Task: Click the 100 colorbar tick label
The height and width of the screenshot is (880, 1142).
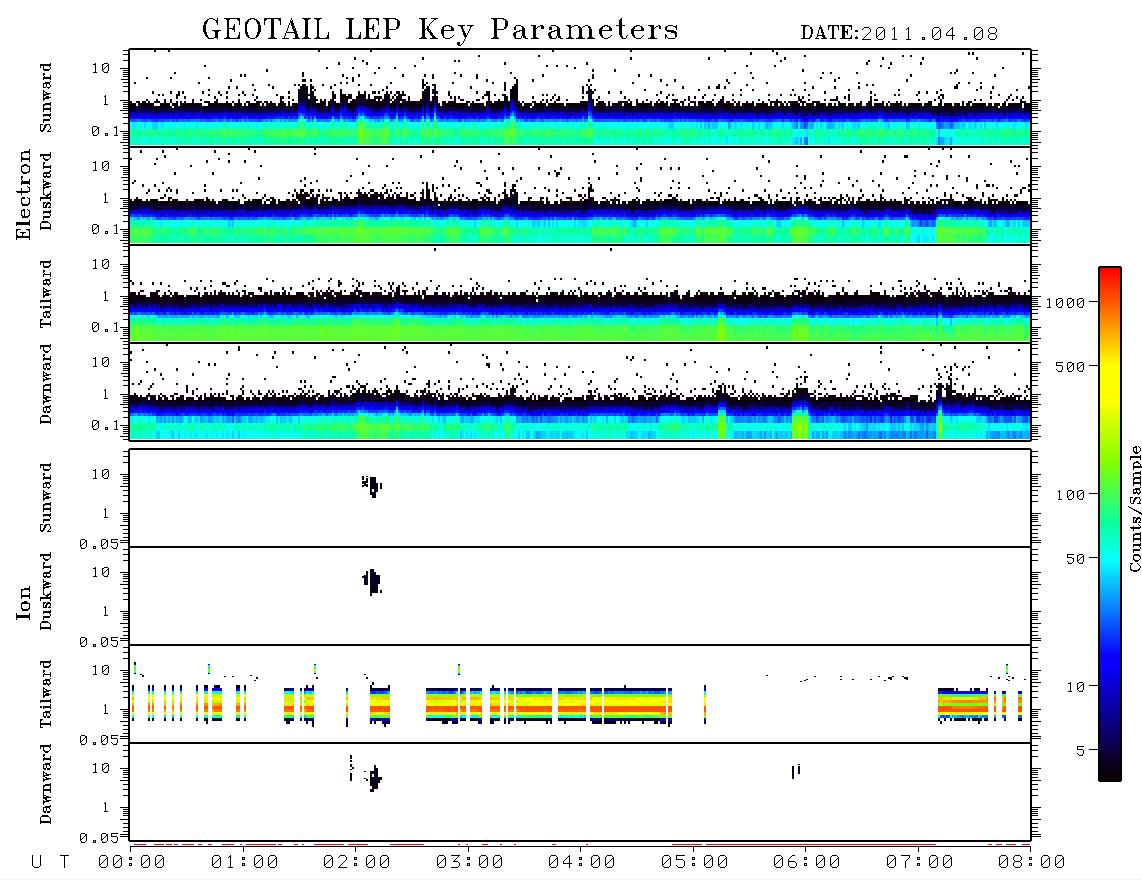Action: (x=1070, y=495)
